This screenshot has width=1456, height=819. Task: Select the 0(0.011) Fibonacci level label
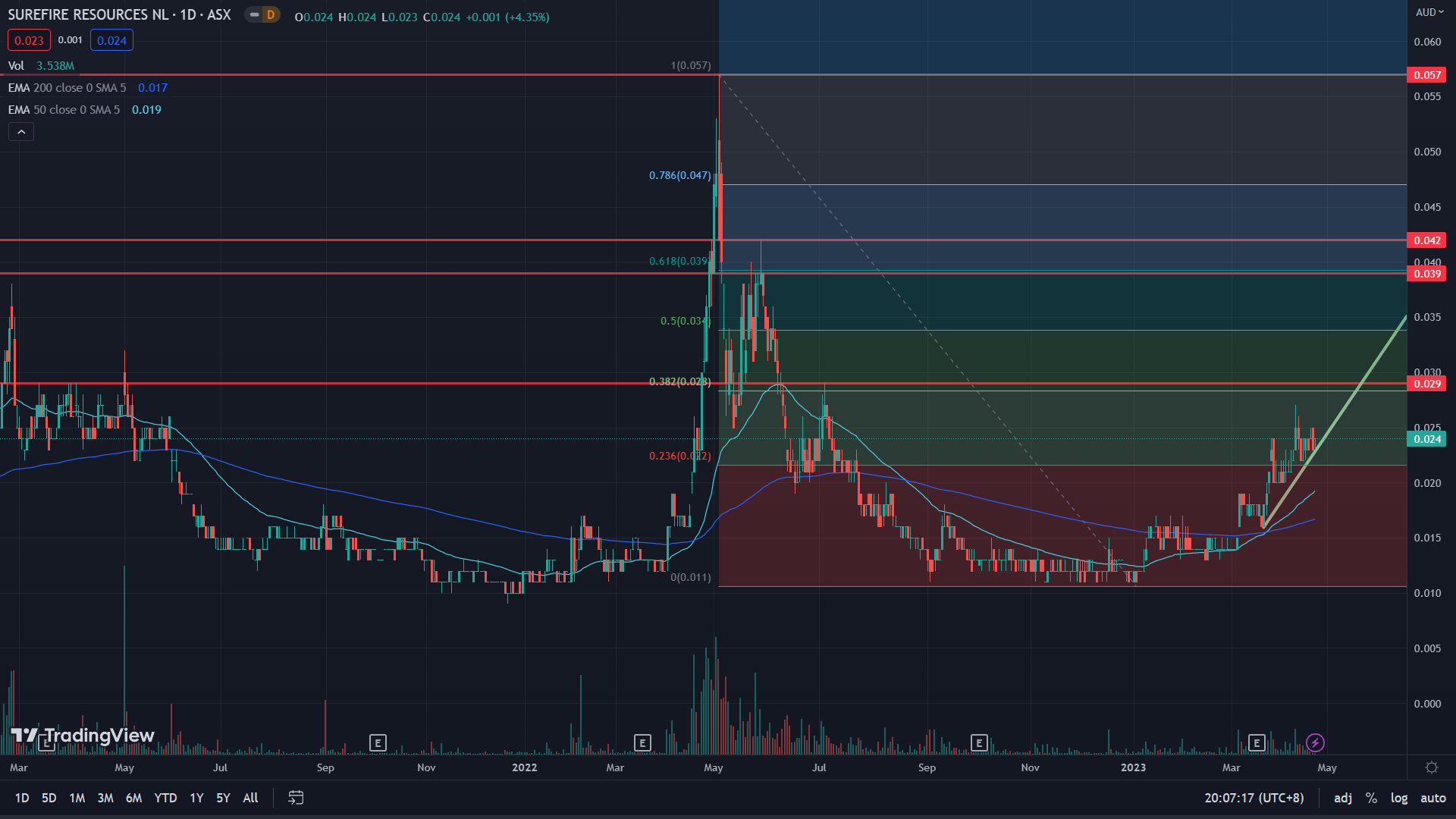691,577
